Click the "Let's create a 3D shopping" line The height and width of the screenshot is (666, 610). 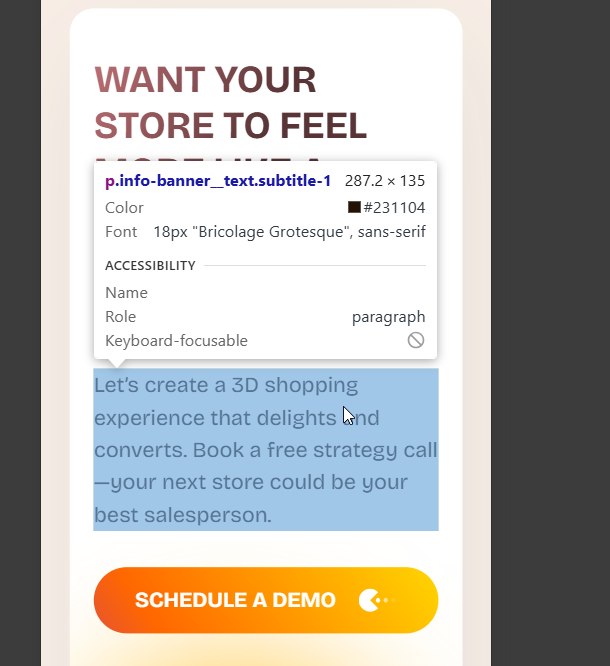click(226, 385)
